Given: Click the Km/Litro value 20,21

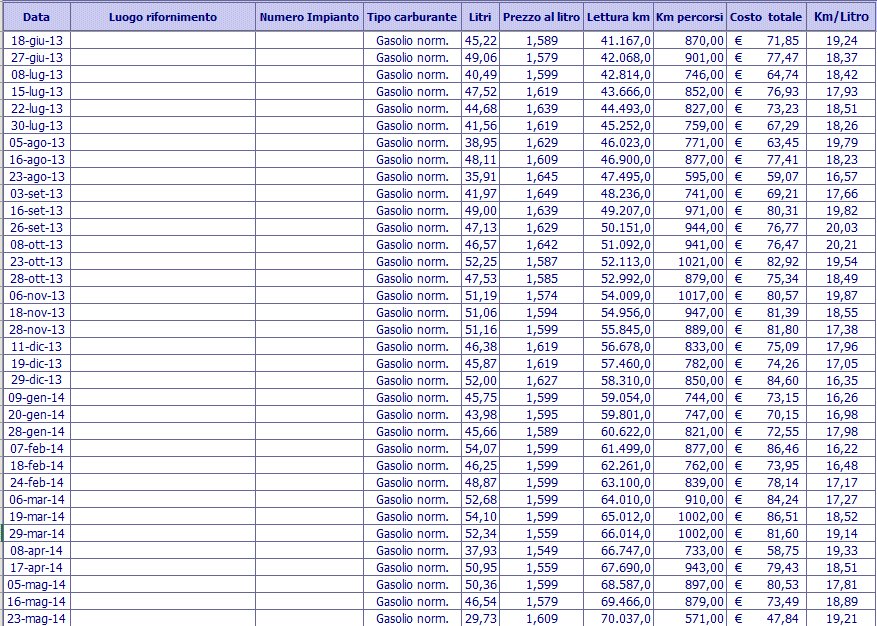Looking at the screenshot, I should (840, 244).
